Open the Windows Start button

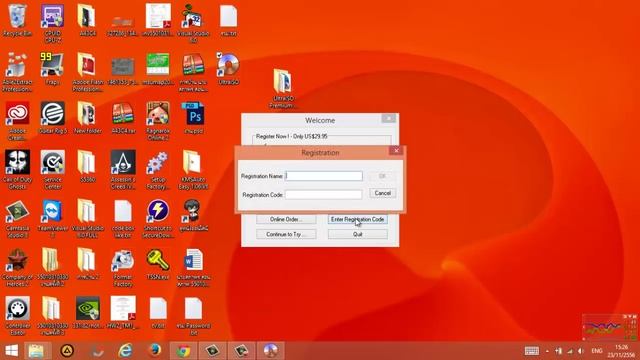[11, 351]
